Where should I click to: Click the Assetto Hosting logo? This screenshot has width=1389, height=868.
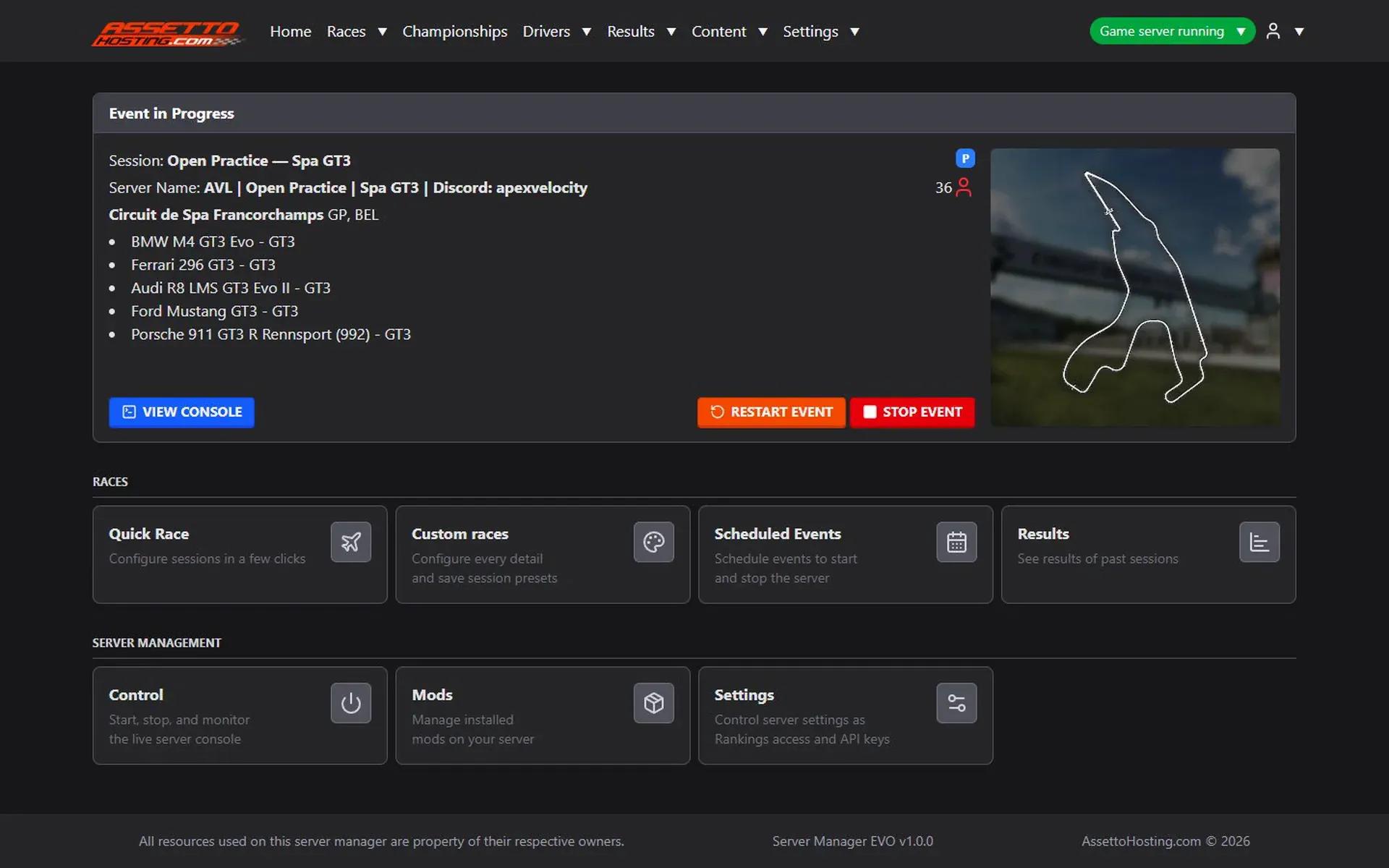click(168, 33)
